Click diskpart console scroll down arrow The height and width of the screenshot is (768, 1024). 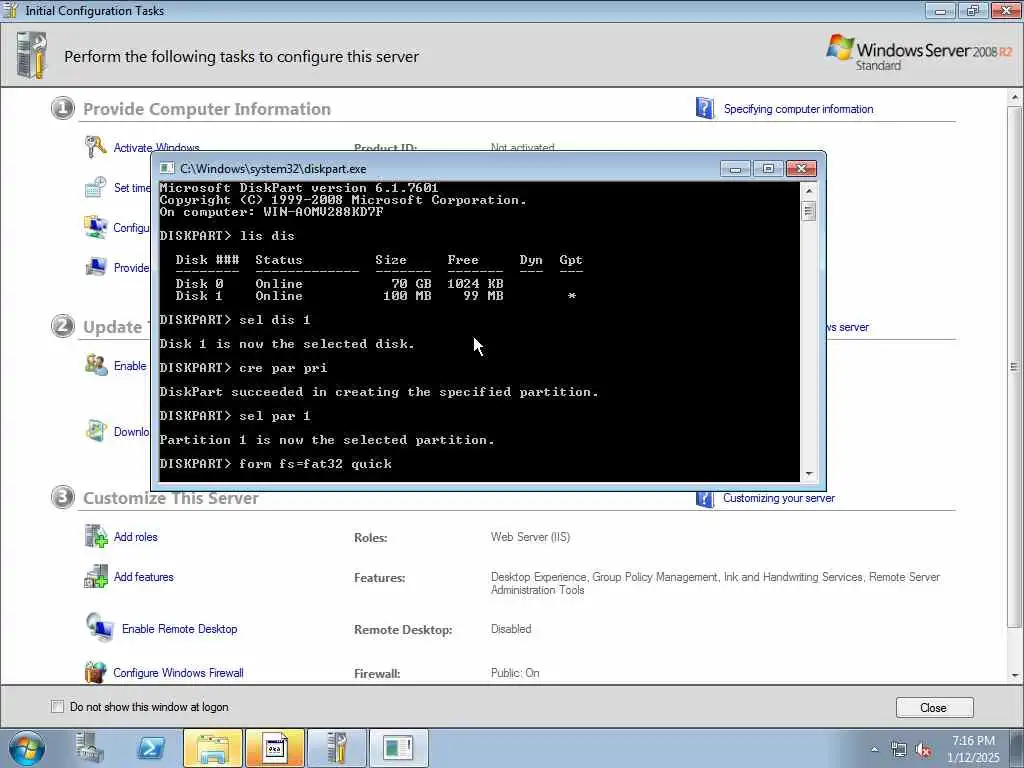(x=809, y=474)
